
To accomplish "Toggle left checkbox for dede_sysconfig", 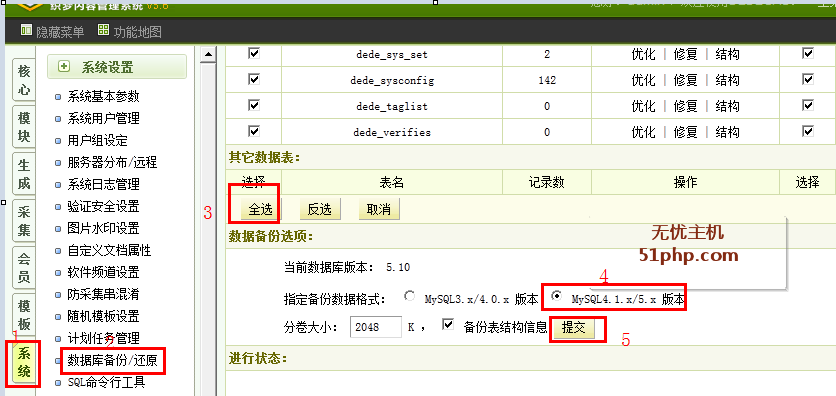I will [x=254, y=79].
